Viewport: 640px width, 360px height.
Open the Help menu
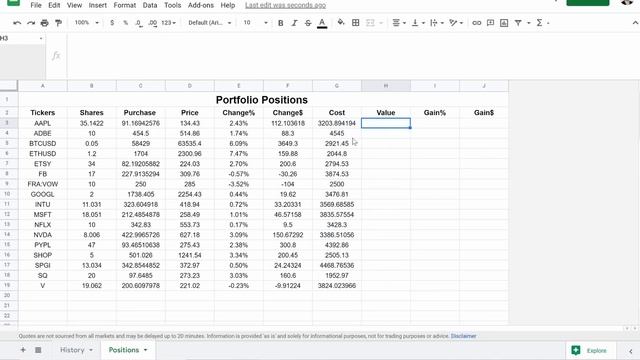pyautogui.click(x=228, y=5)
